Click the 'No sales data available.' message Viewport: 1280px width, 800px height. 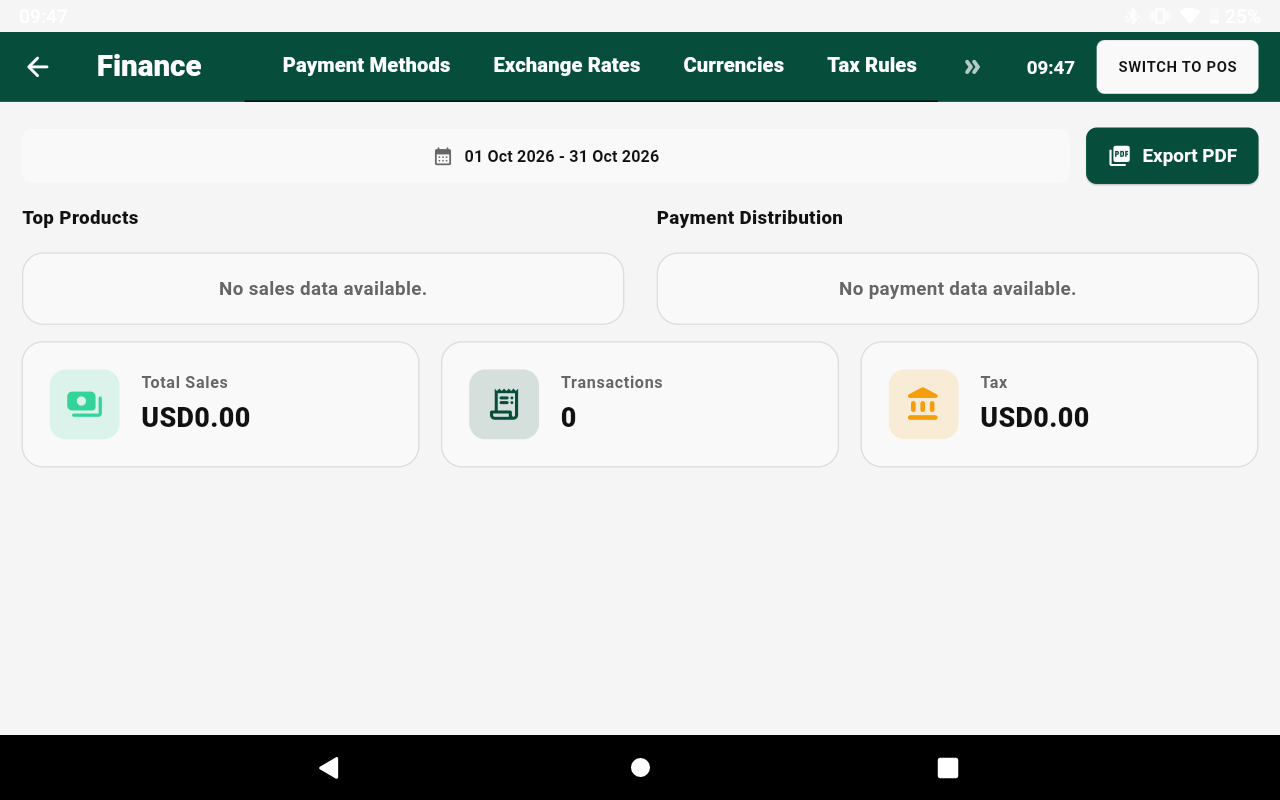323,289
